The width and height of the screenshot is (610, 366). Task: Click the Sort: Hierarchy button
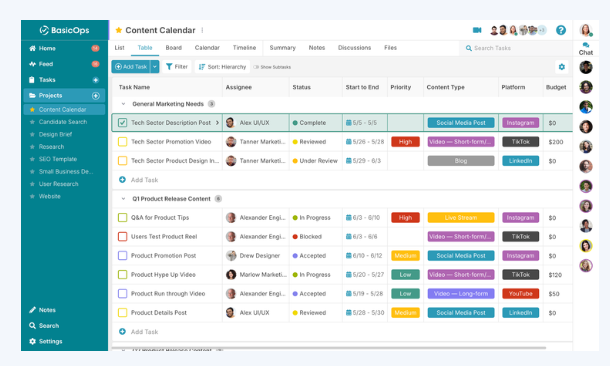pyautogui.click(x=223, y=67)
